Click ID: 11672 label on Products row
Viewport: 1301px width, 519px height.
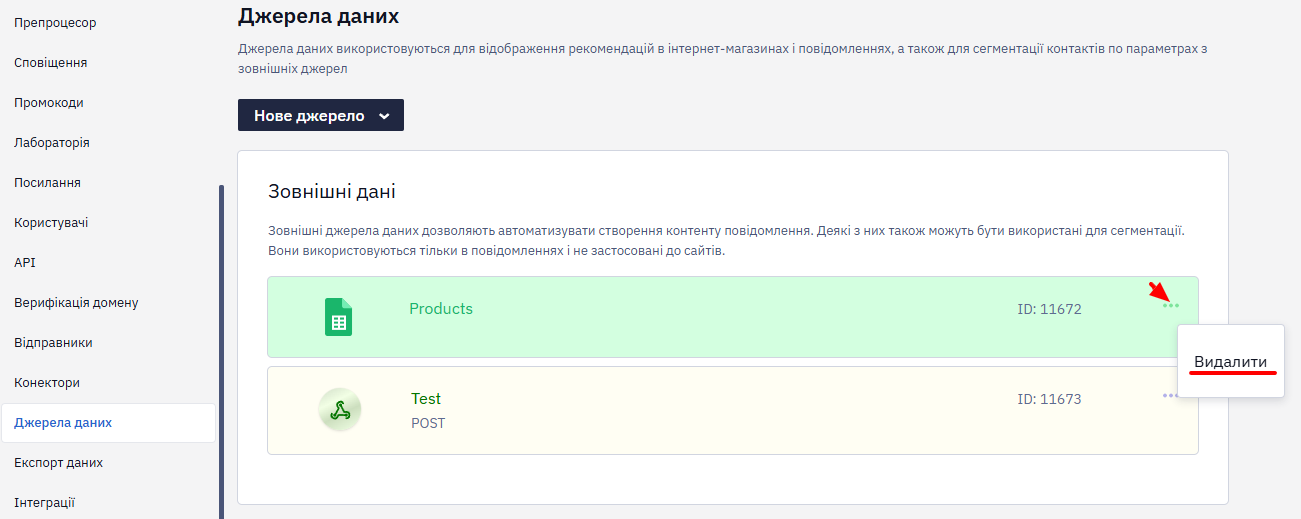pyautogui.click(x=1049, y=309)
